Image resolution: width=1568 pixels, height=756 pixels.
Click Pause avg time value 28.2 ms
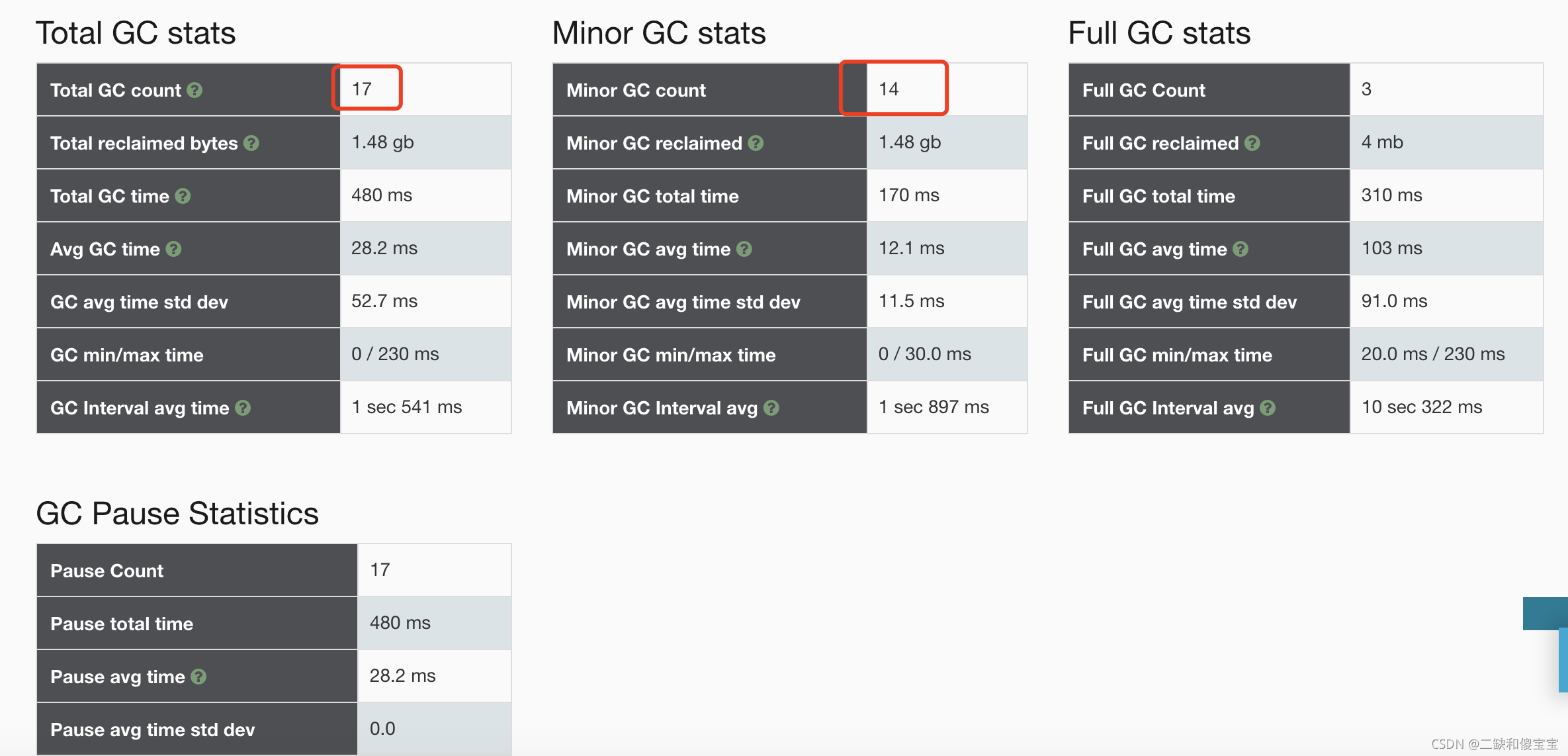pyautogui.click(x=402, y=676)
